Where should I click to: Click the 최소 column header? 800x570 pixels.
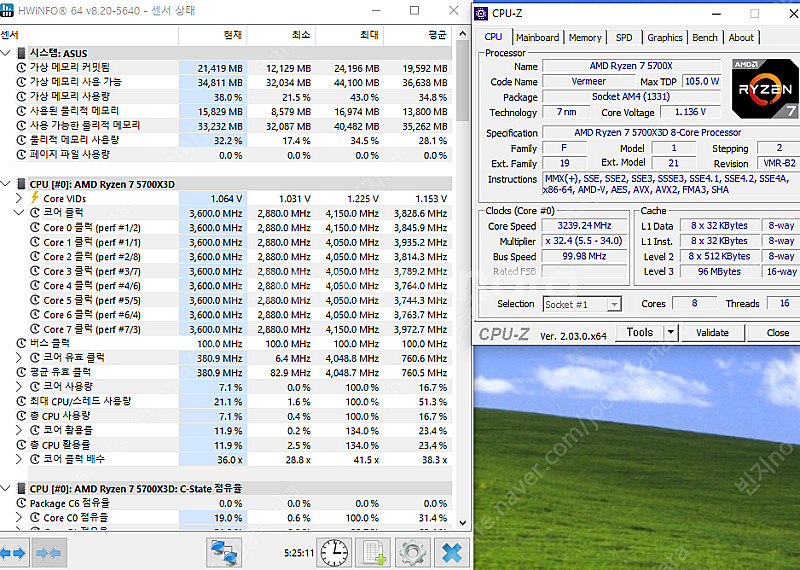[281, 35]
